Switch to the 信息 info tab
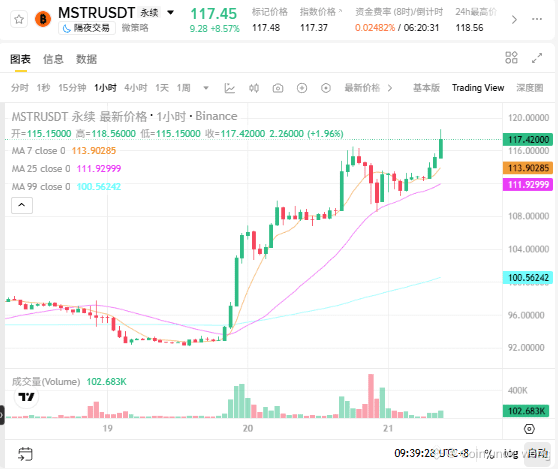 tap(53, 59)
